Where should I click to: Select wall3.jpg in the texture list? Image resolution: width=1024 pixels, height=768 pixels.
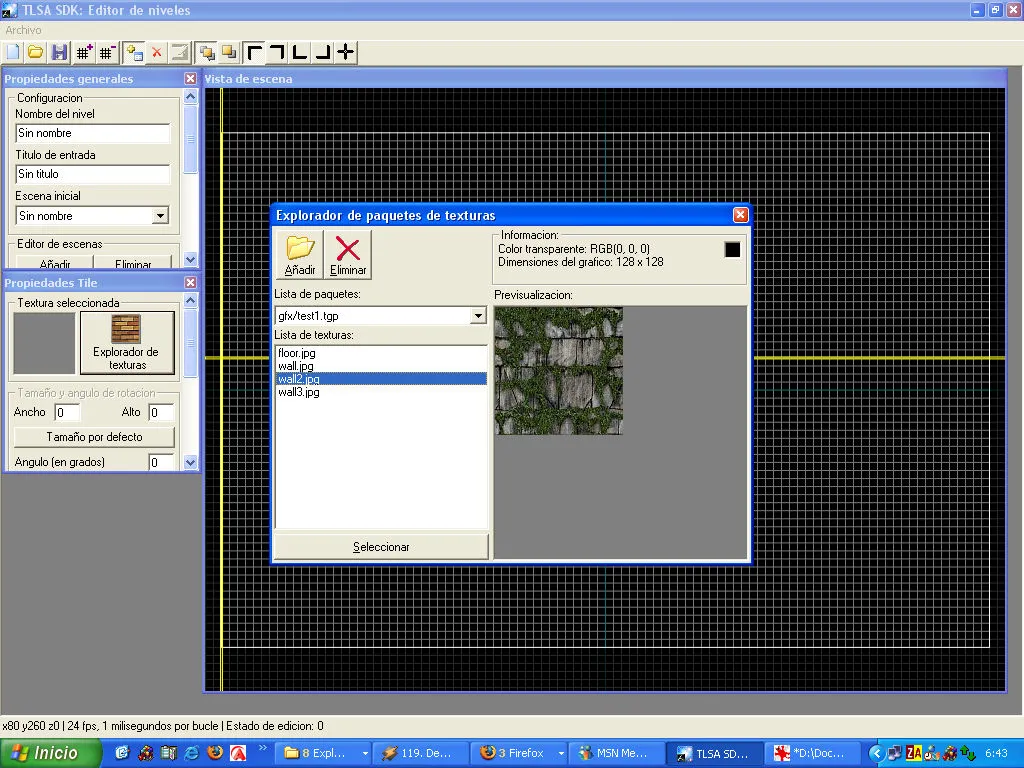tap(298, 392)
